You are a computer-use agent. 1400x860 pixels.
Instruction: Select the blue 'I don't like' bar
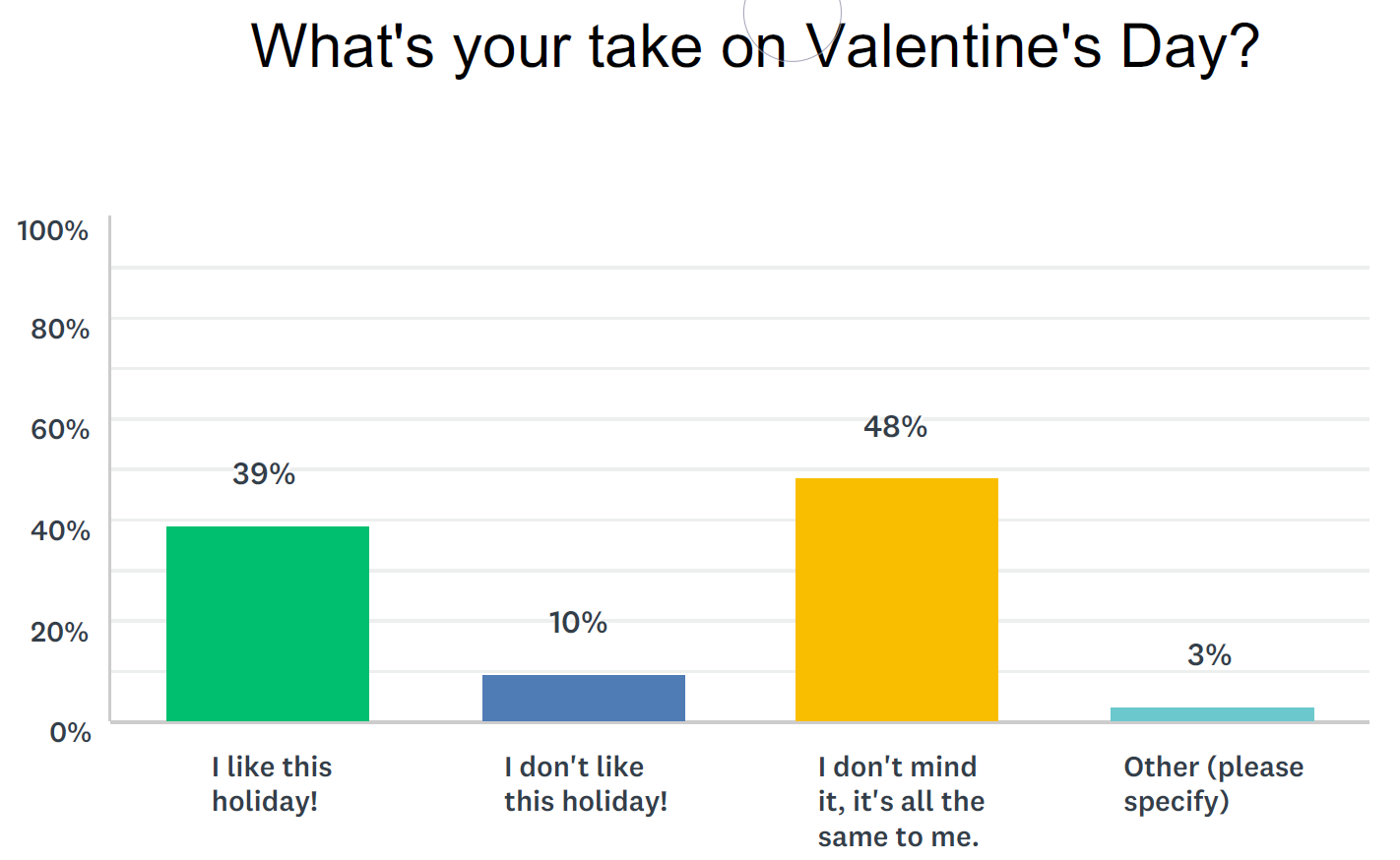[584, 698]
